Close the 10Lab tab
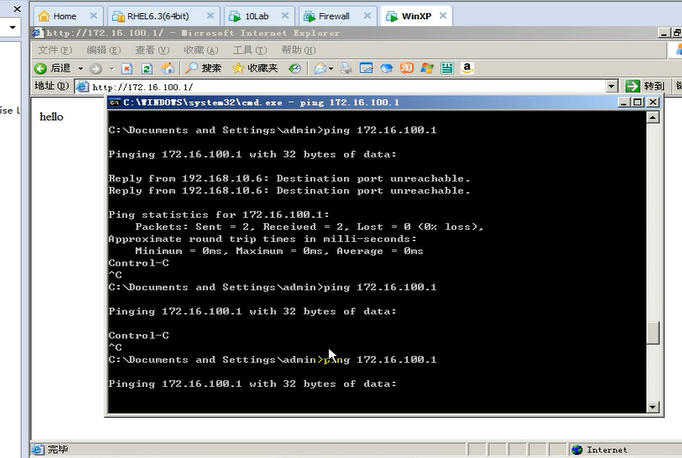This screenshot has width=682, height=458. click(285, 16)
